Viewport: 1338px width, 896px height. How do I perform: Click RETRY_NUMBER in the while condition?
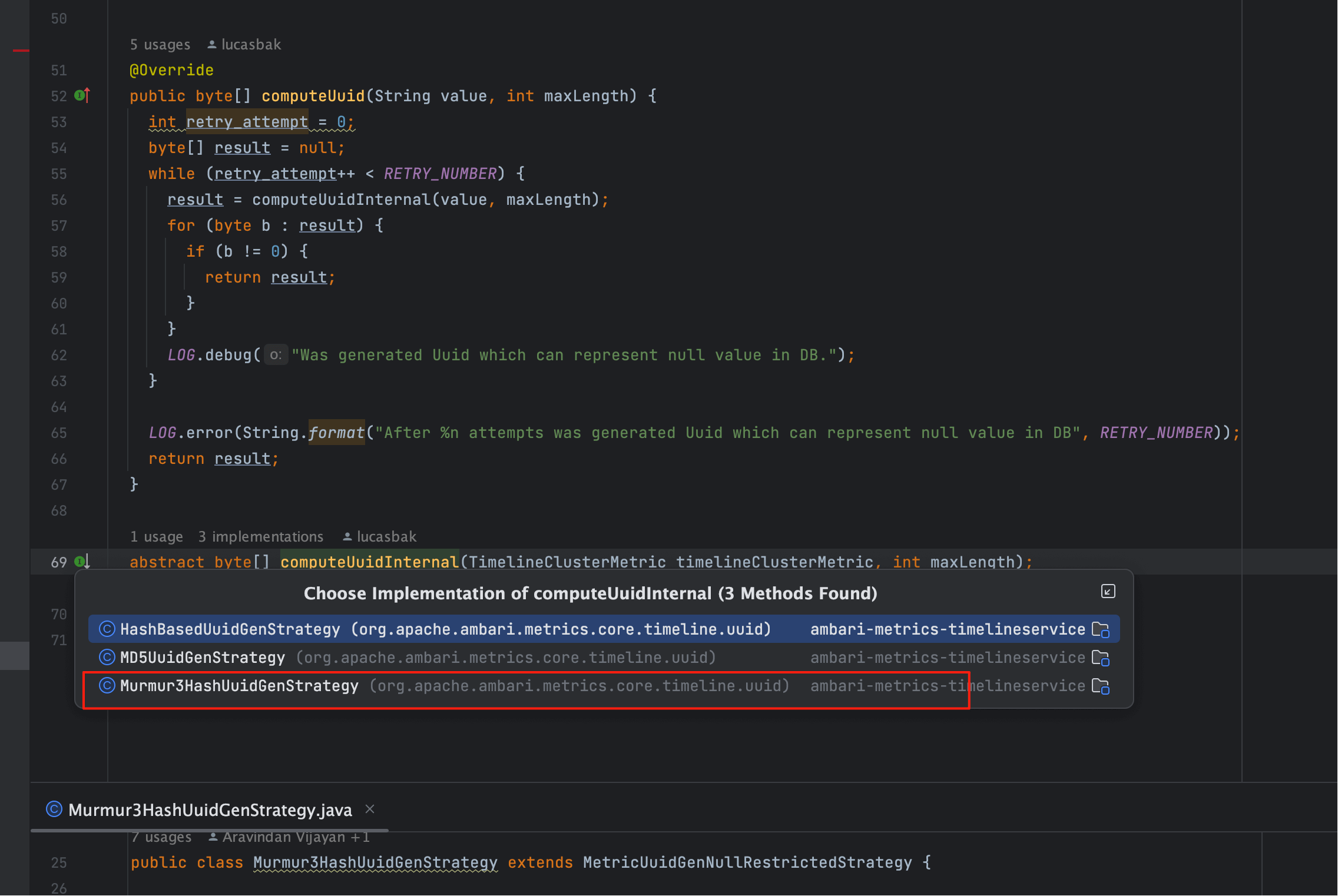(x=440, y=174)
